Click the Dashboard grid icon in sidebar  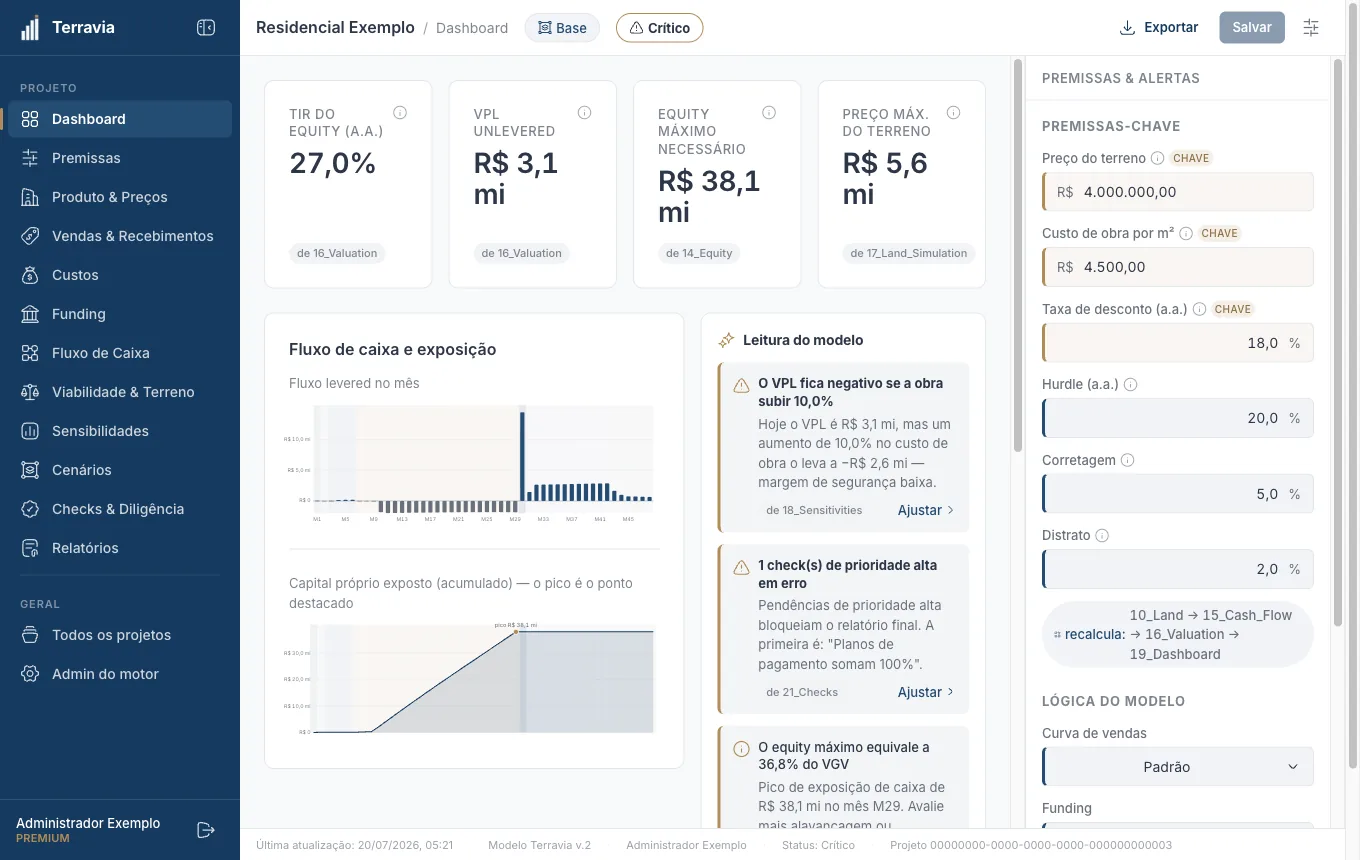click(x=30, y=119)
